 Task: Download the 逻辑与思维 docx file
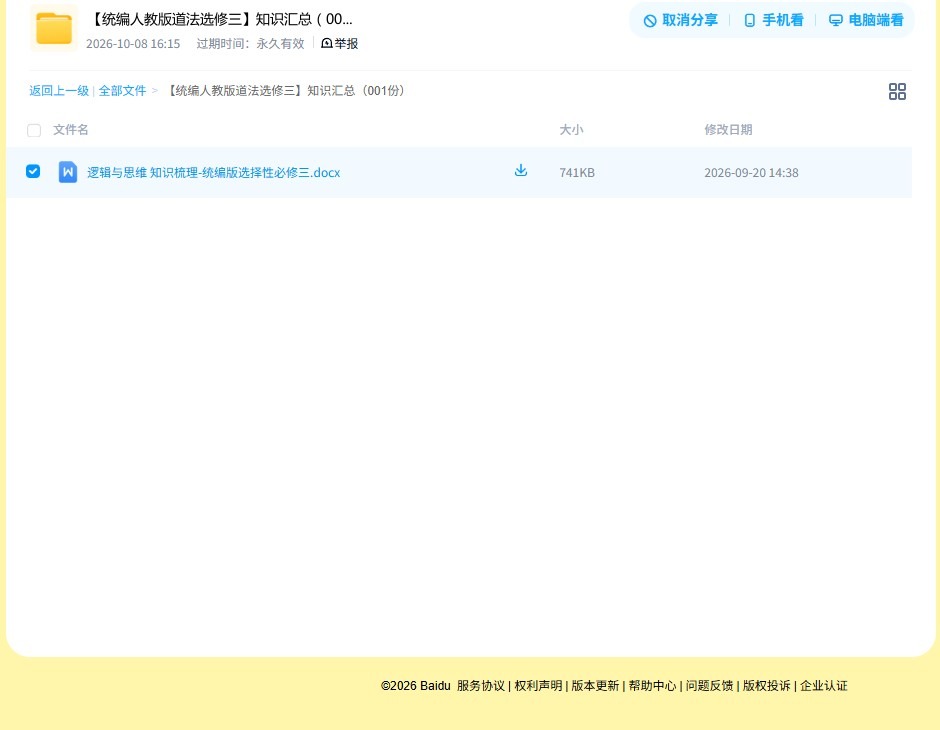(521, 171)
